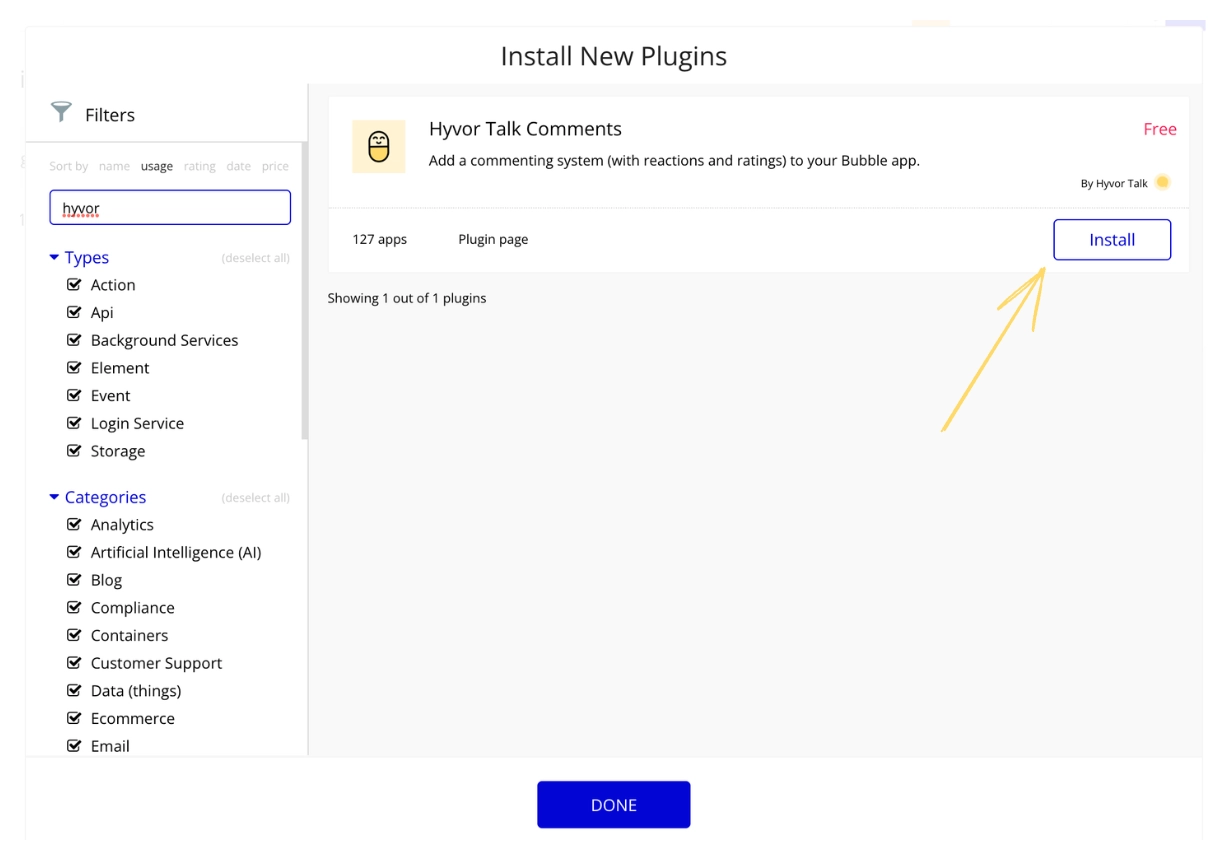1225x860 pixels.
Task: Uncheck the Analytics category checkbox
Action: tap(74, 525)
